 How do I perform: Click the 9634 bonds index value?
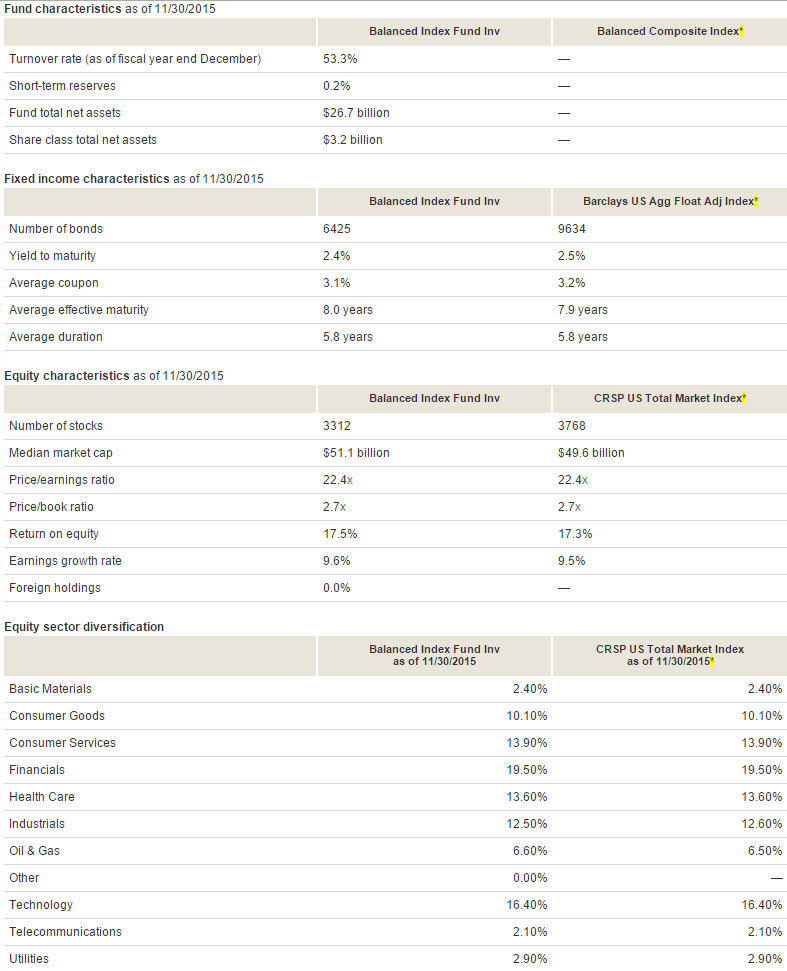click(x=572, y=229)
